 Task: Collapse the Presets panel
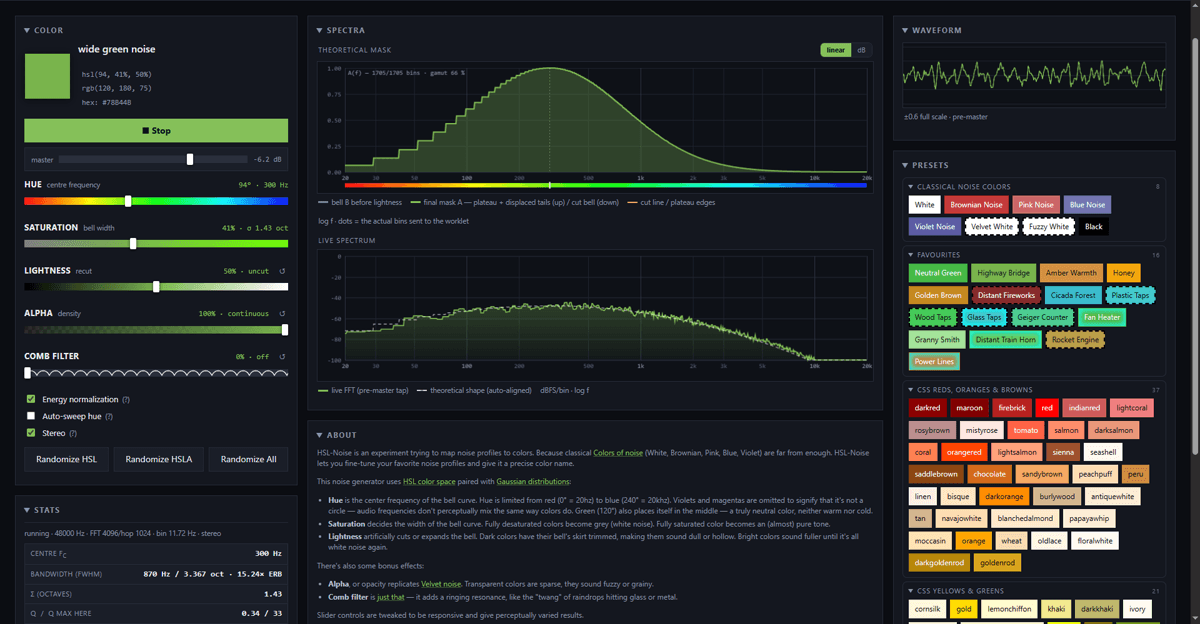[x=925, y=165]
